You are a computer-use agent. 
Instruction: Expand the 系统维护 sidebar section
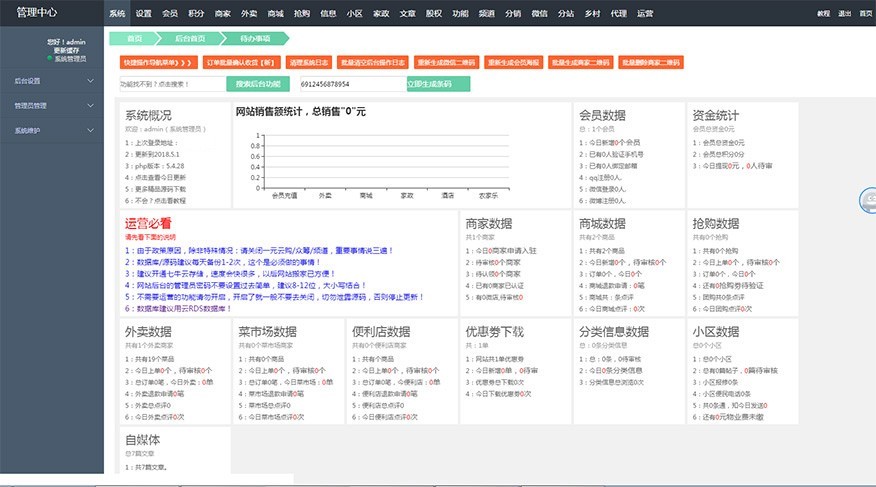(x=51, y=131)
